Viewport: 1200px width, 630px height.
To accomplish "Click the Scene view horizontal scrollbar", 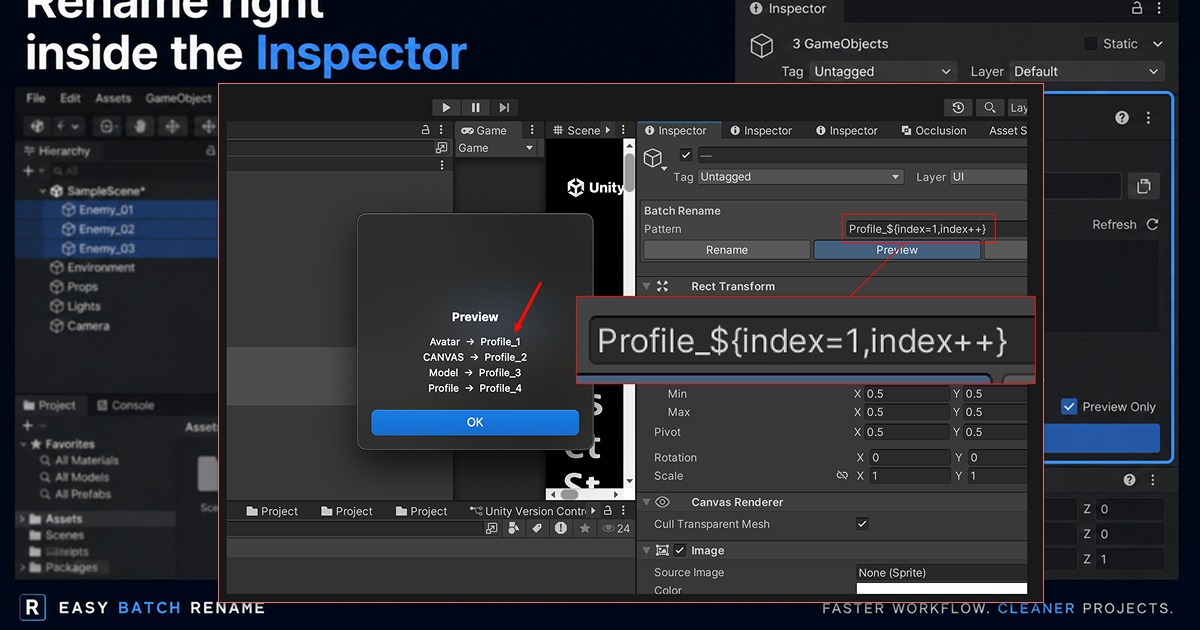I will click(x=567, y=494).
